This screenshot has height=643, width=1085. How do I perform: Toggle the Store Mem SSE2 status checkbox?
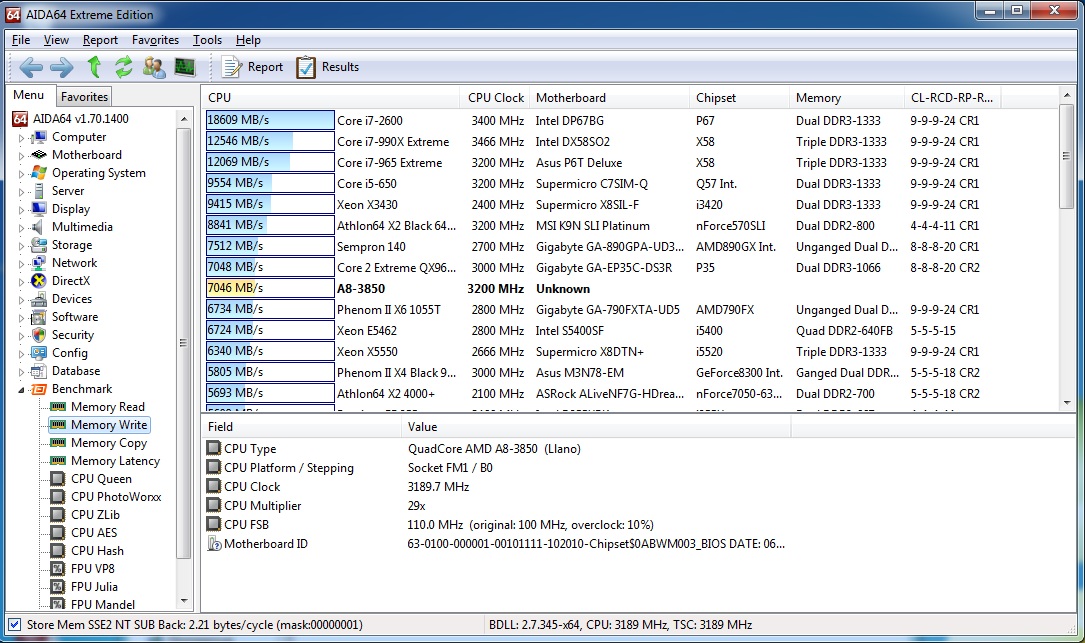click(x=14, y=625)
